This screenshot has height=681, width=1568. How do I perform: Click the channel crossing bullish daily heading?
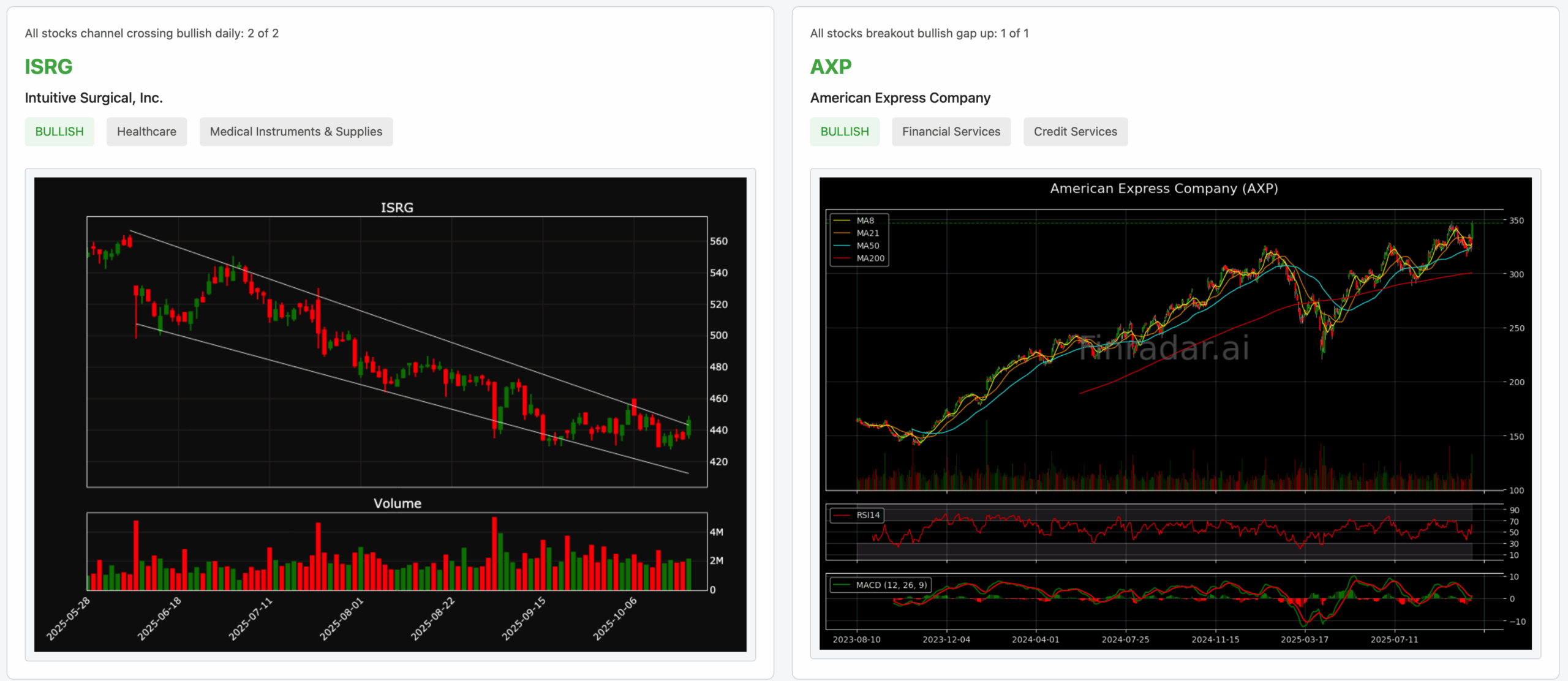pos(151,33)
